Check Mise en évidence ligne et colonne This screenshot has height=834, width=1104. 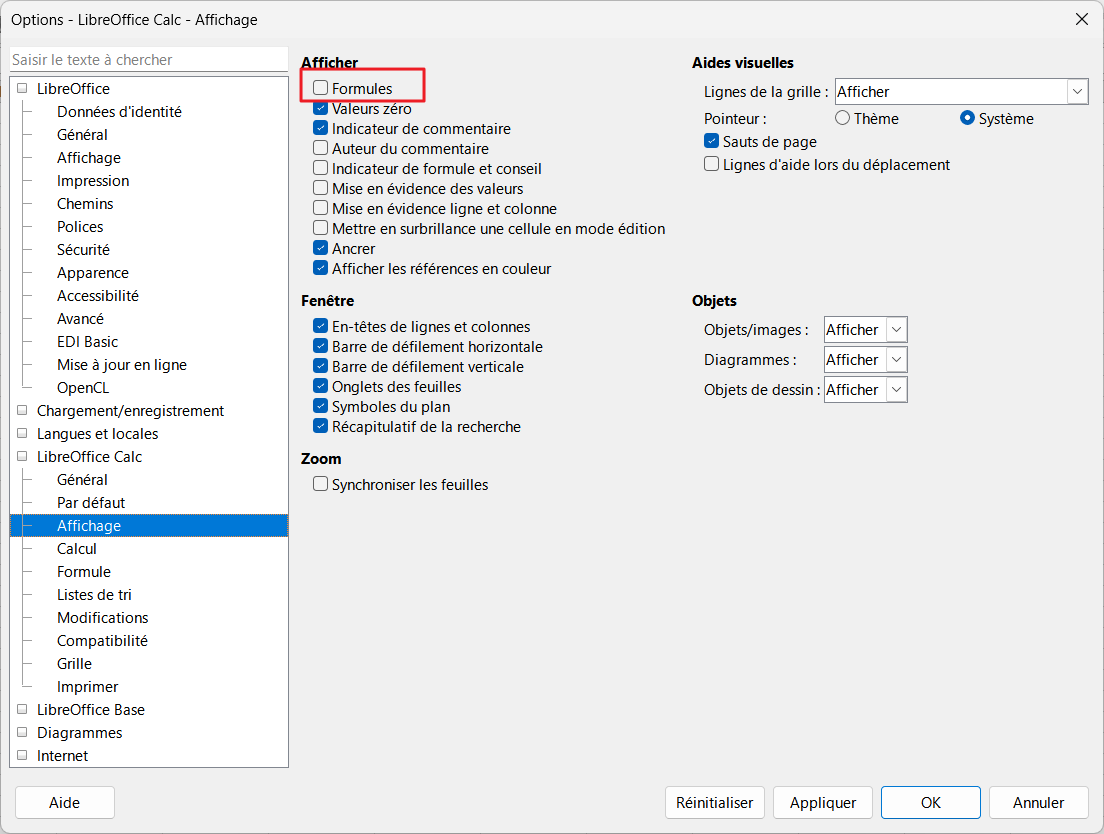point(320,208)
